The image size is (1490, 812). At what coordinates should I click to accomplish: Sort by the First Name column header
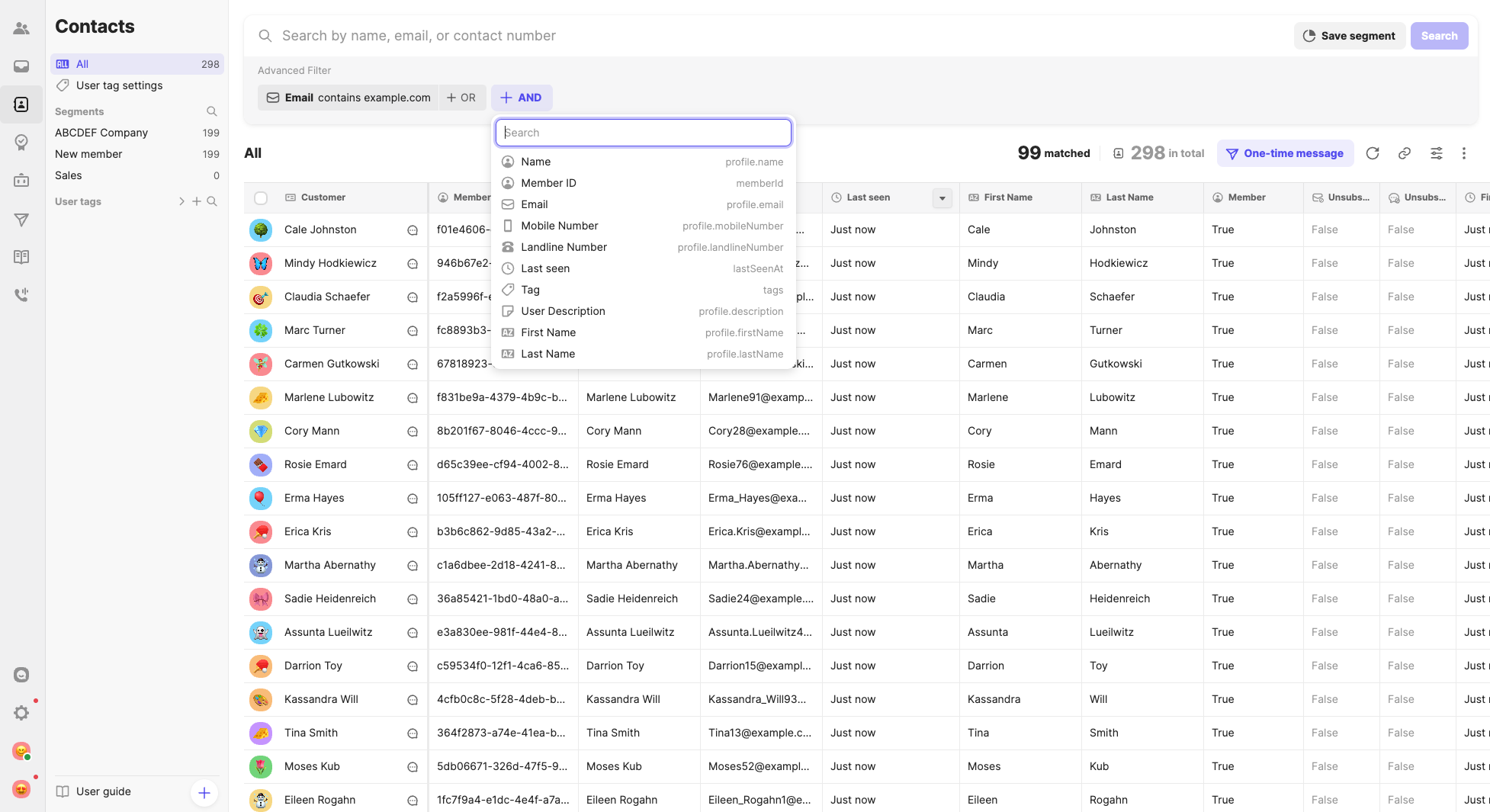click(x=1007, y=197)
